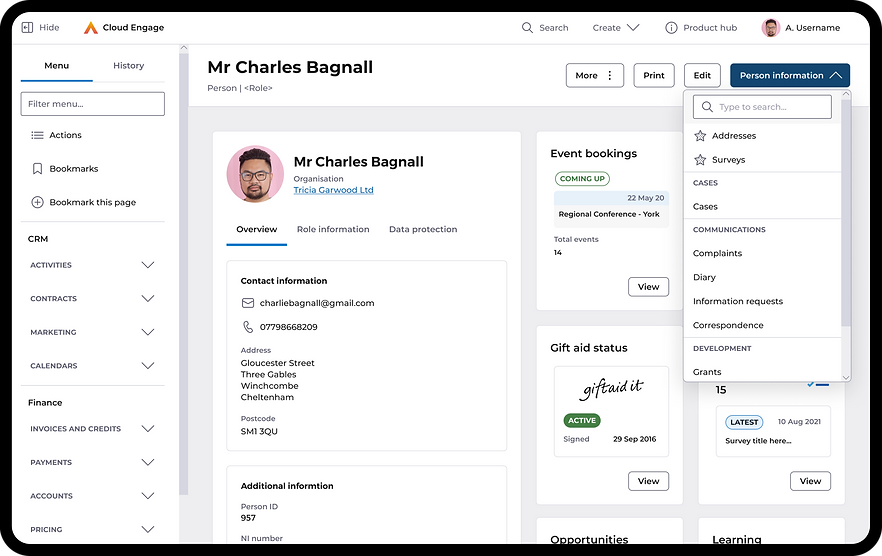Click the Type to search field
882x556 pixels.
[762, 107]
